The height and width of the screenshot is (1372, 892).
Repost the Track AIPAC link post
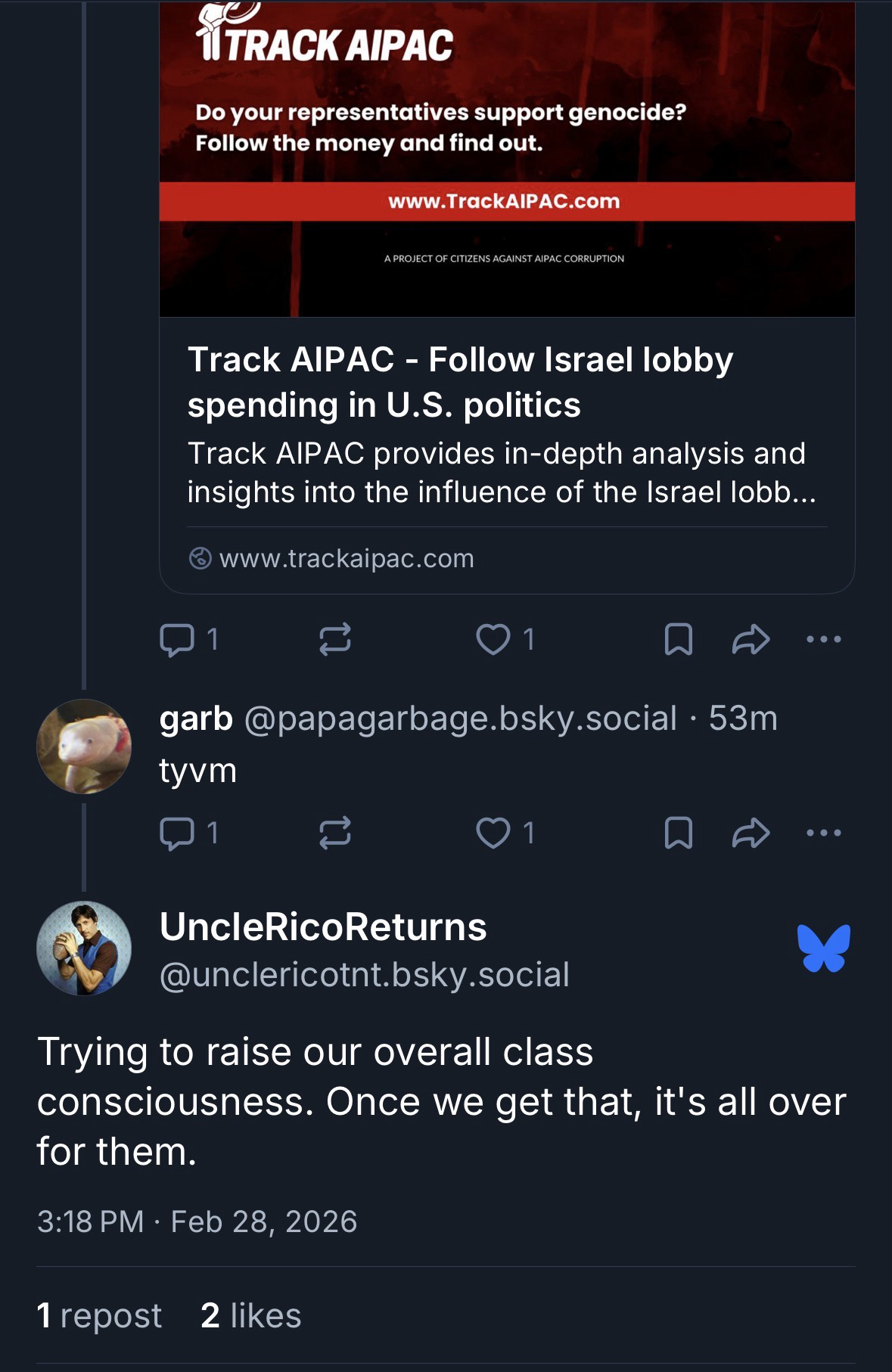pyautogui.click(x=334, y=640)
